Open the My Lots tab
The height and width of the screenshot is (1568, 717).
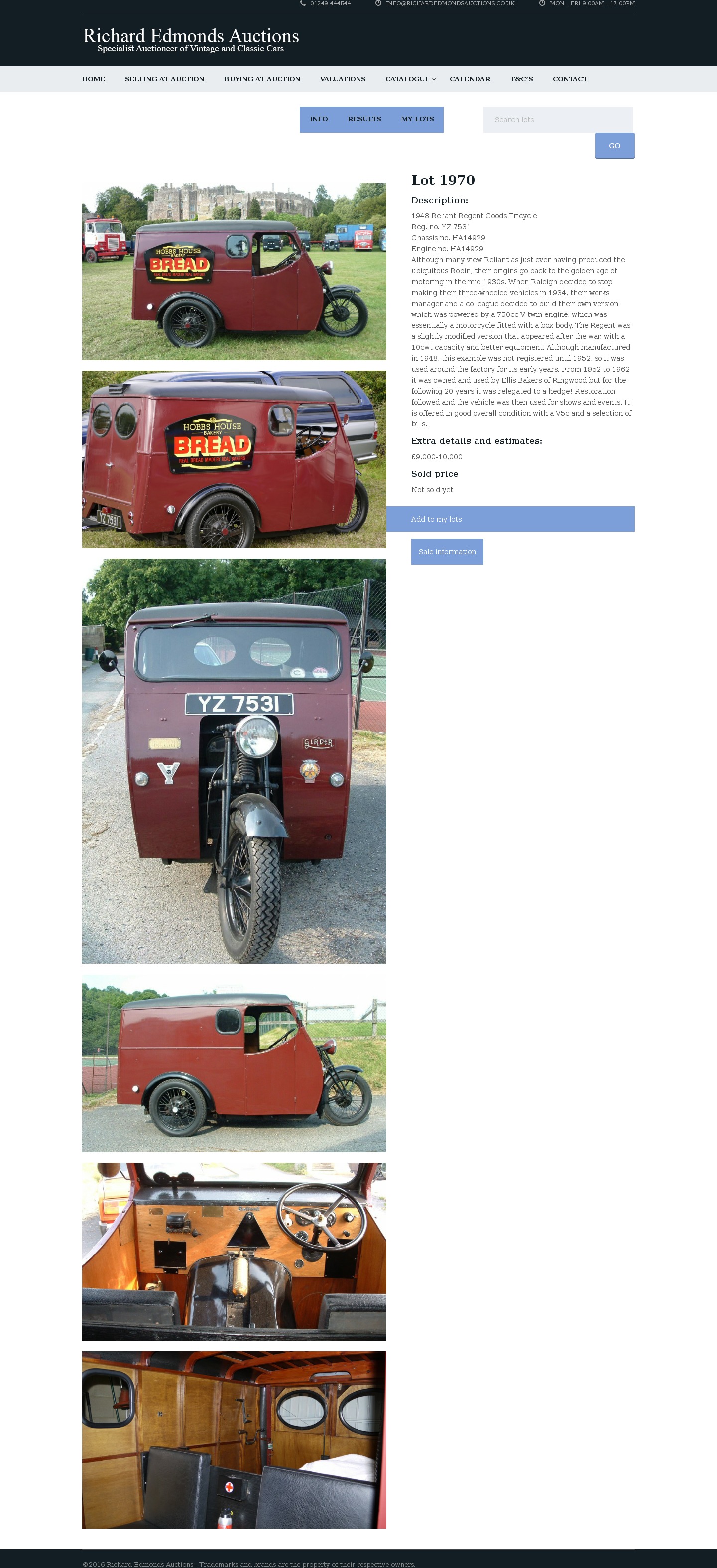(x=417, y=119)
